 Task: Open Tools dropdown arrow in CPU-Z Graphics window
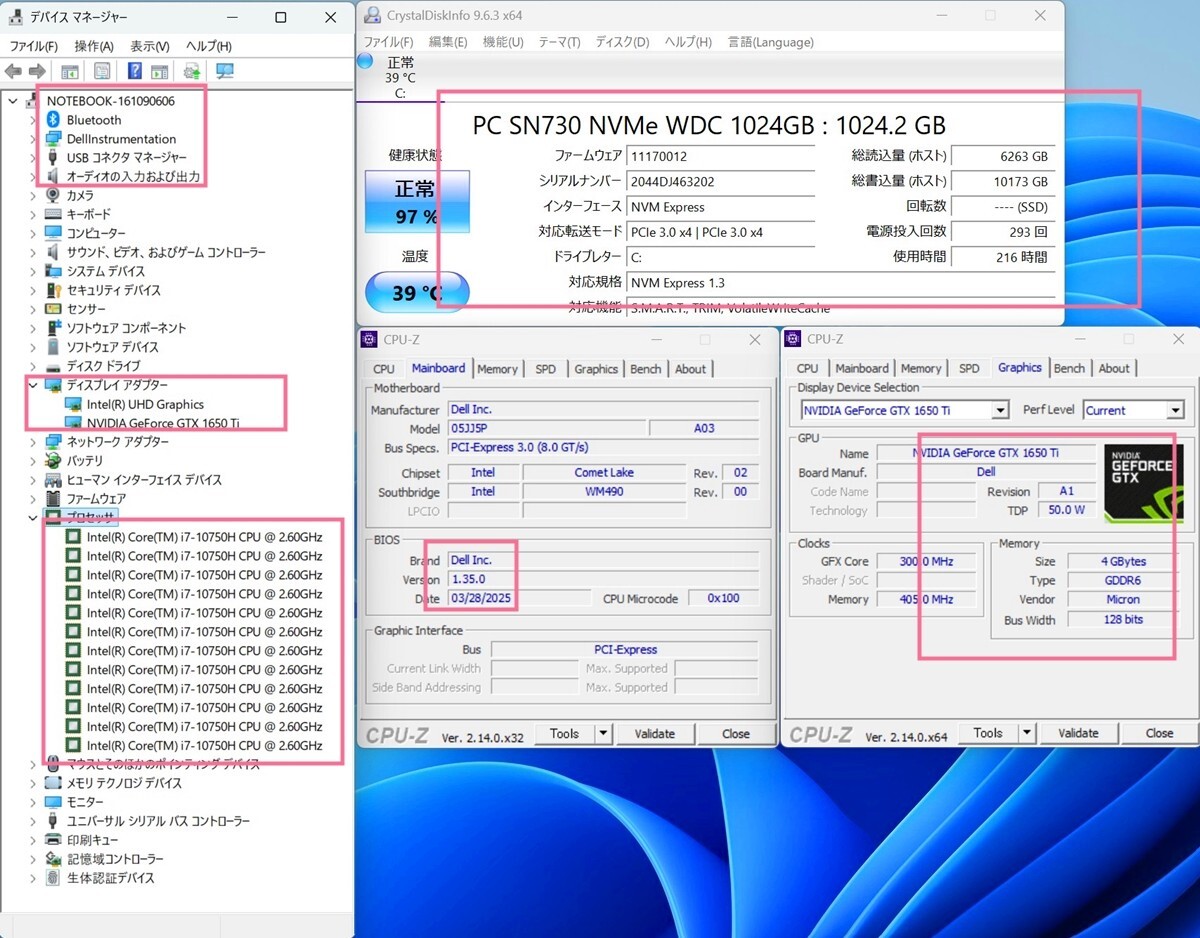click(1027, 733)
